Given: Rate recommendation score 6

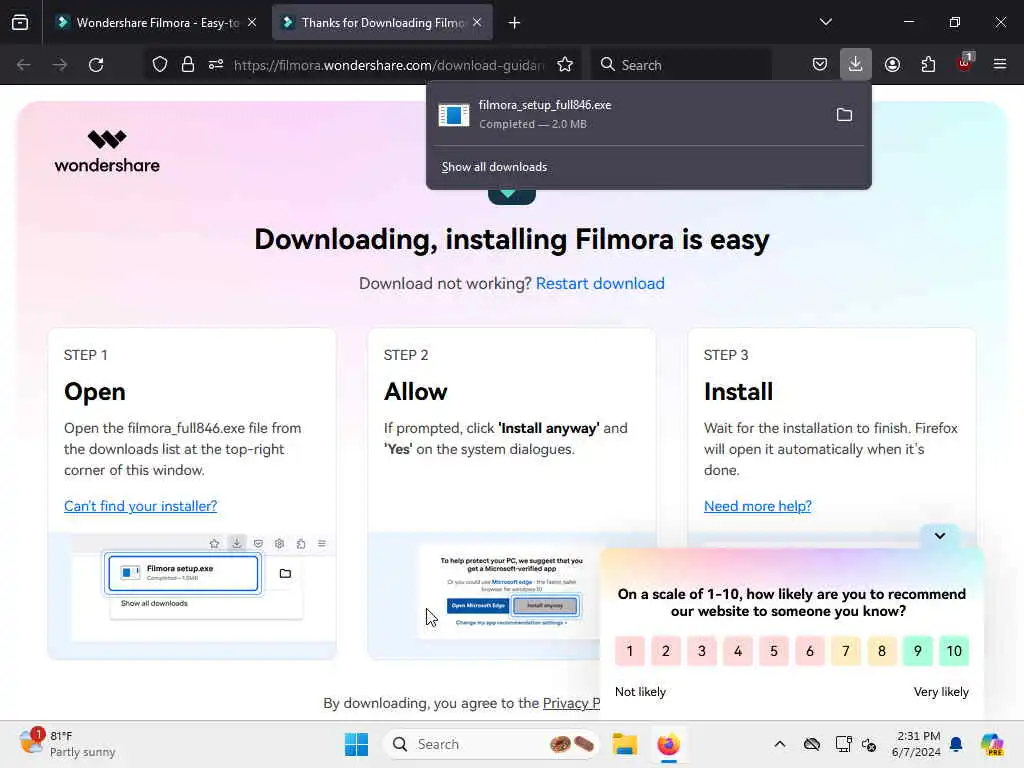Looking at the screenshot, I should 810,651.
